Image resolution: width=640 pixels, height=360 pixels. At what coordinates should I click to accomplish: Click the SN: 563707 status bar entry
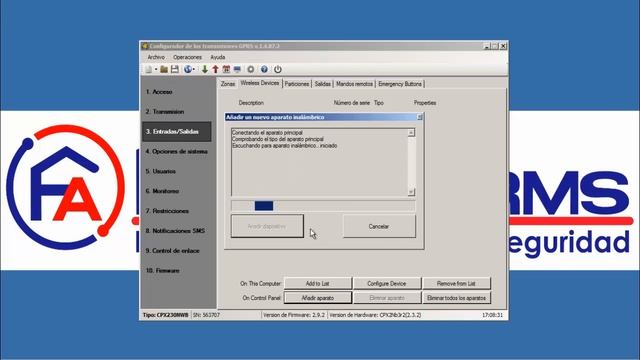pyautogui.click(x=206, y=315)
